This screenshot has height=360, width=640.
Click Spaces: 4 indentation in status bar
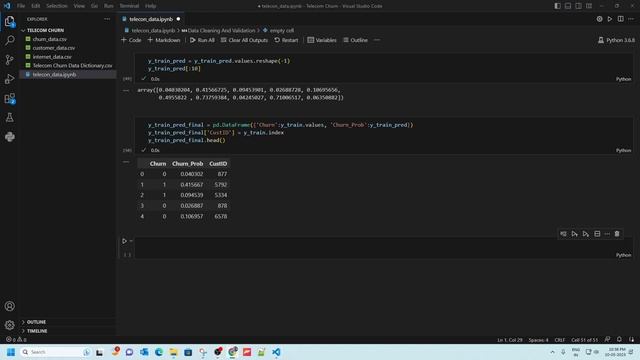538,340
